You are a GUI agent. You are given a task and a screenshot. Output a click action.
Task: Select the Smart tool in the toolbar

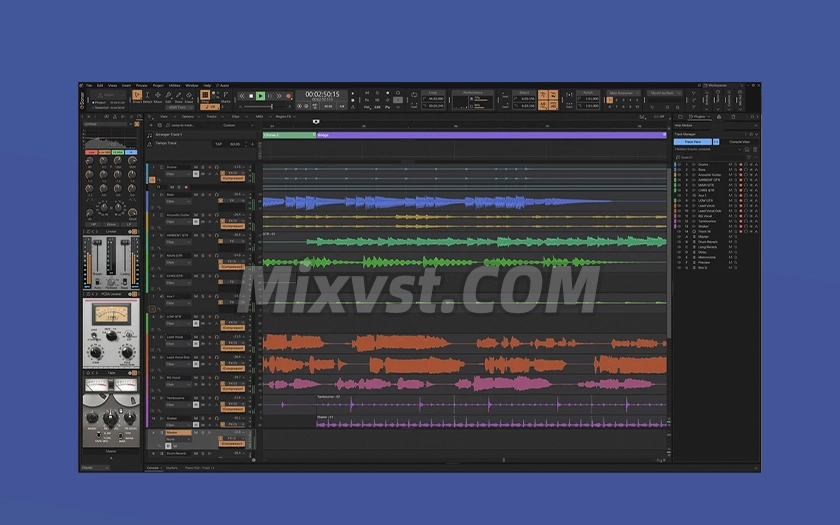click(x=137, y=95)
